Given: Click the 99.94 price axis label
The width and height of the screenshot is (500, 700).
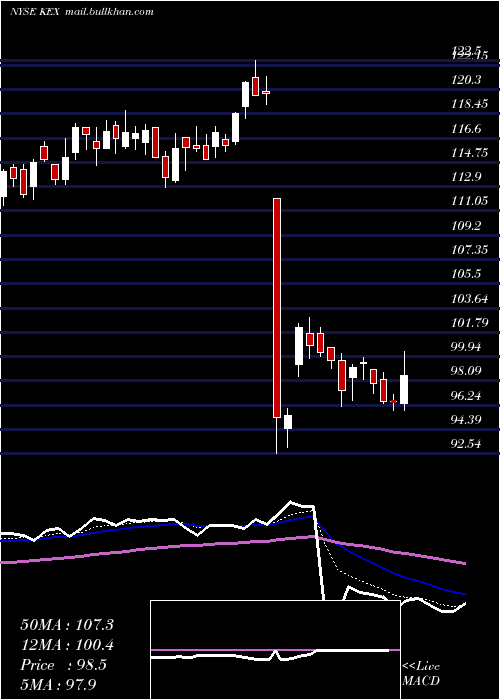Looking at the screenshot, I should coord(466,347).
